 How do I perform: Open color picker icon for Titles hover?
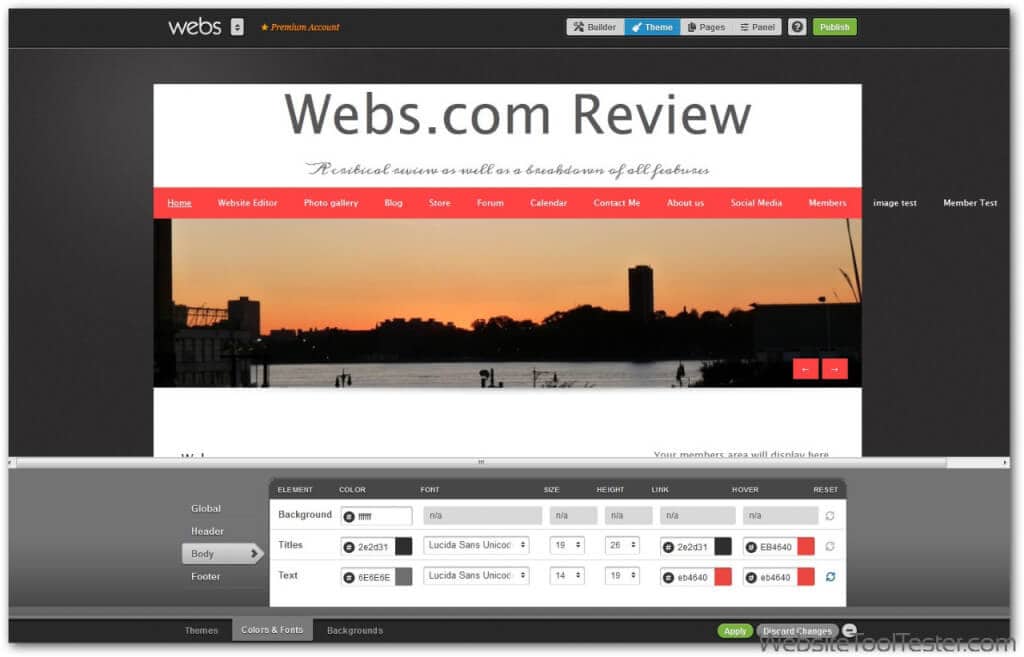(751, 547)
